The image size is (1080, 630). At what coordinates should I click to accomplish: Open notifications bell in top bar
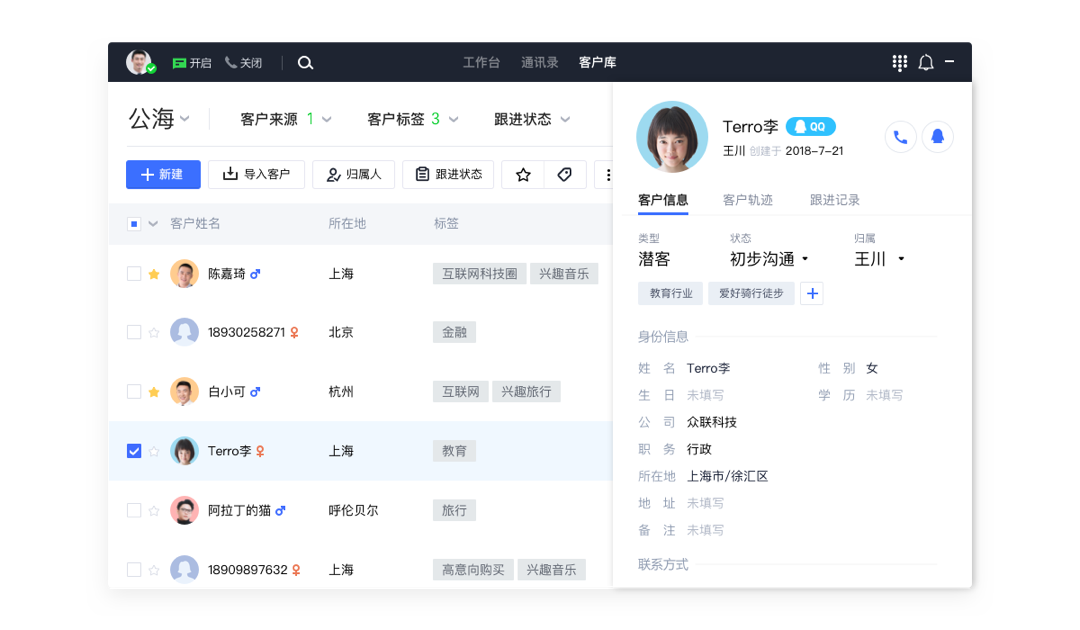(x=926, y=63)
